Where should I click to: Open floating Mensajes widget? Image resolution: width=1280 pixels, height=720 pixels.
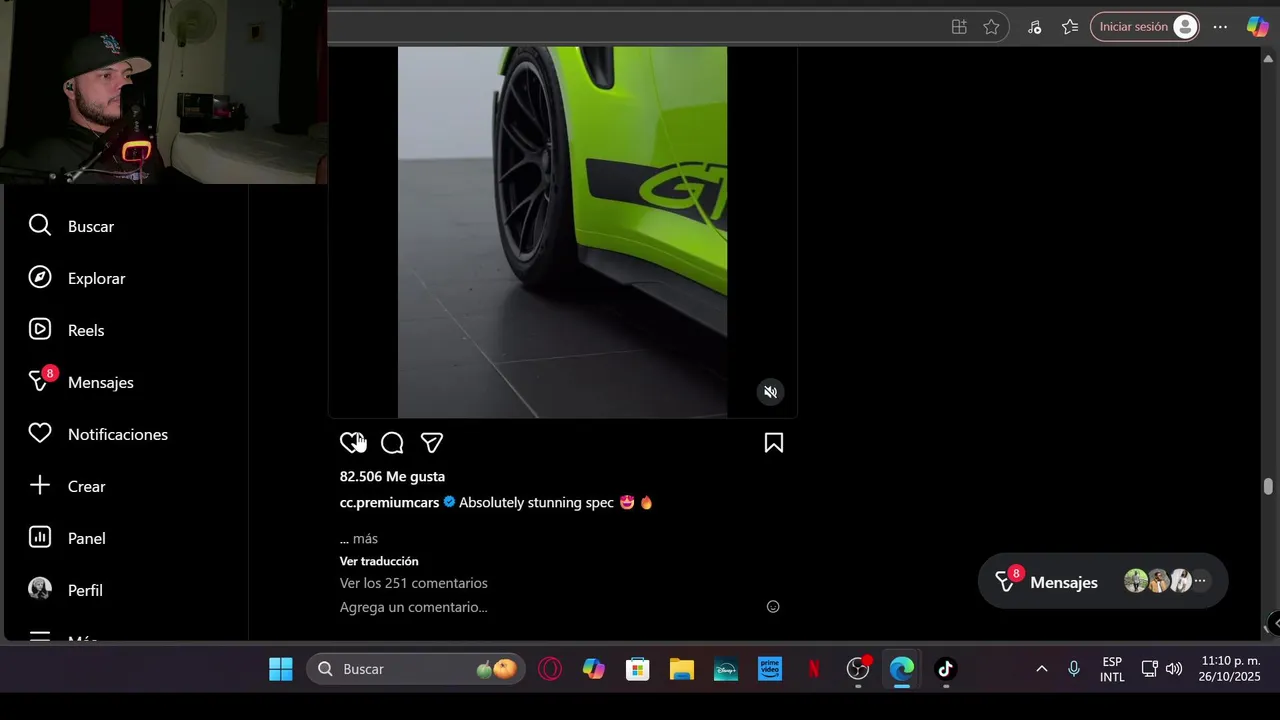tap(1102, 581)
